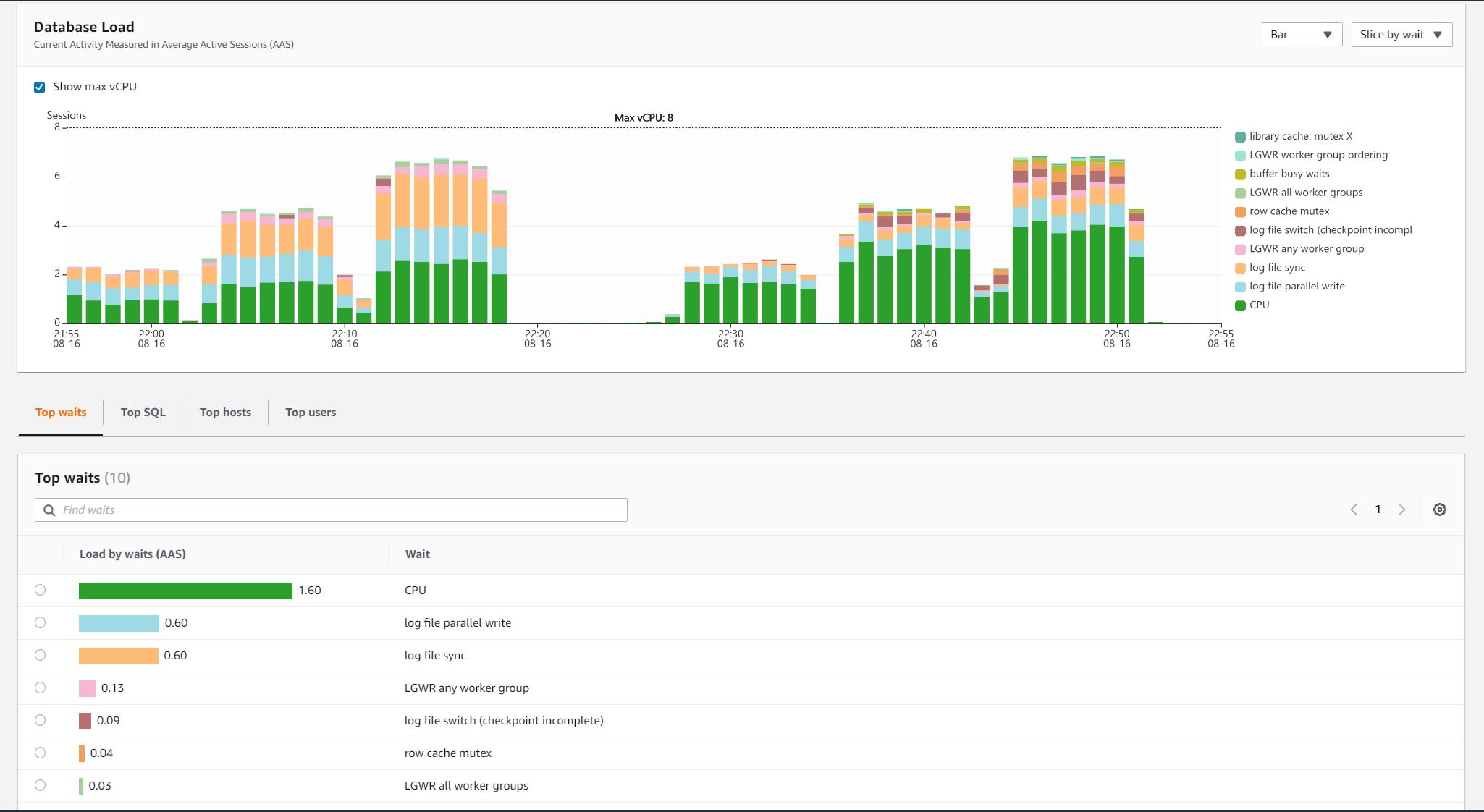Click library cache: mutex X legend icon
Image resolution: width=1484 pixels, height=812 pixels.
click(1240, 137)
